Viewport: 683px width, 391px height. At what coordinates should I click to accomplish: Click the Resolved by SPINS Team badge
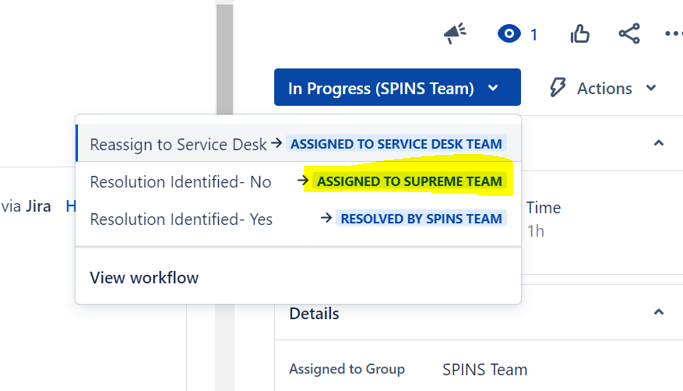tap(421, 219)
